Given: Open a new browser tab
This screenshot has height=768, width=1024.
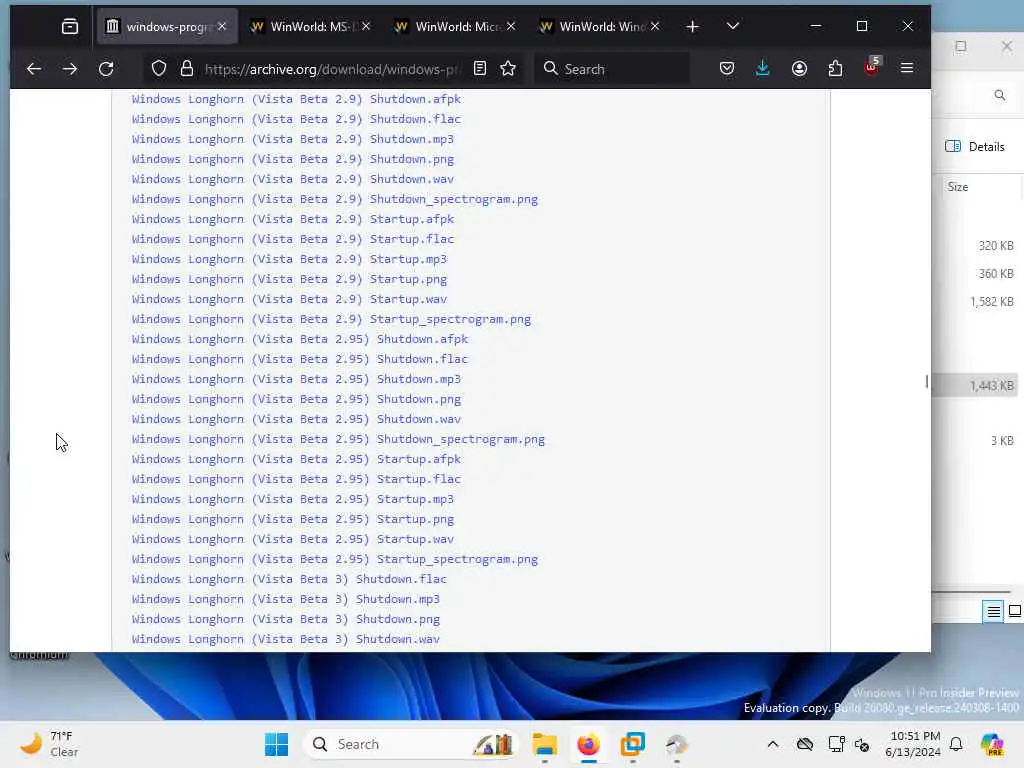Looking at the screenshot, I should click(693, 27).
